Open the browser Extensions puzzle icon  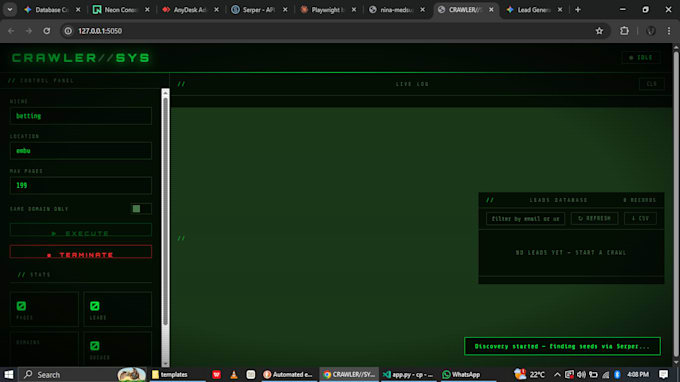pos(624,31)
